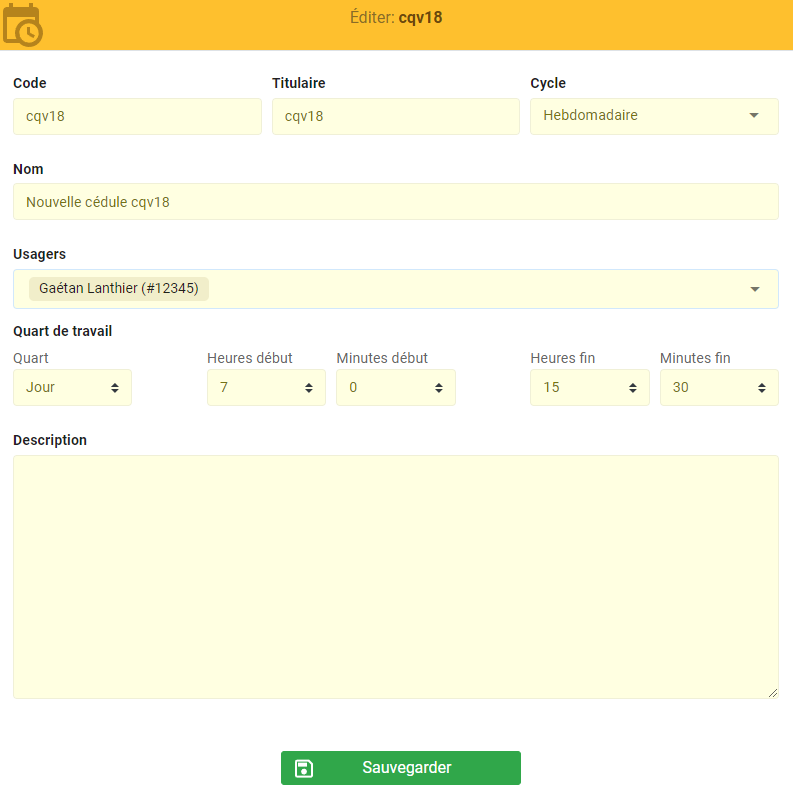The image size is (793, 797).
Task: Click the Description label
Action: click(50, 440)
